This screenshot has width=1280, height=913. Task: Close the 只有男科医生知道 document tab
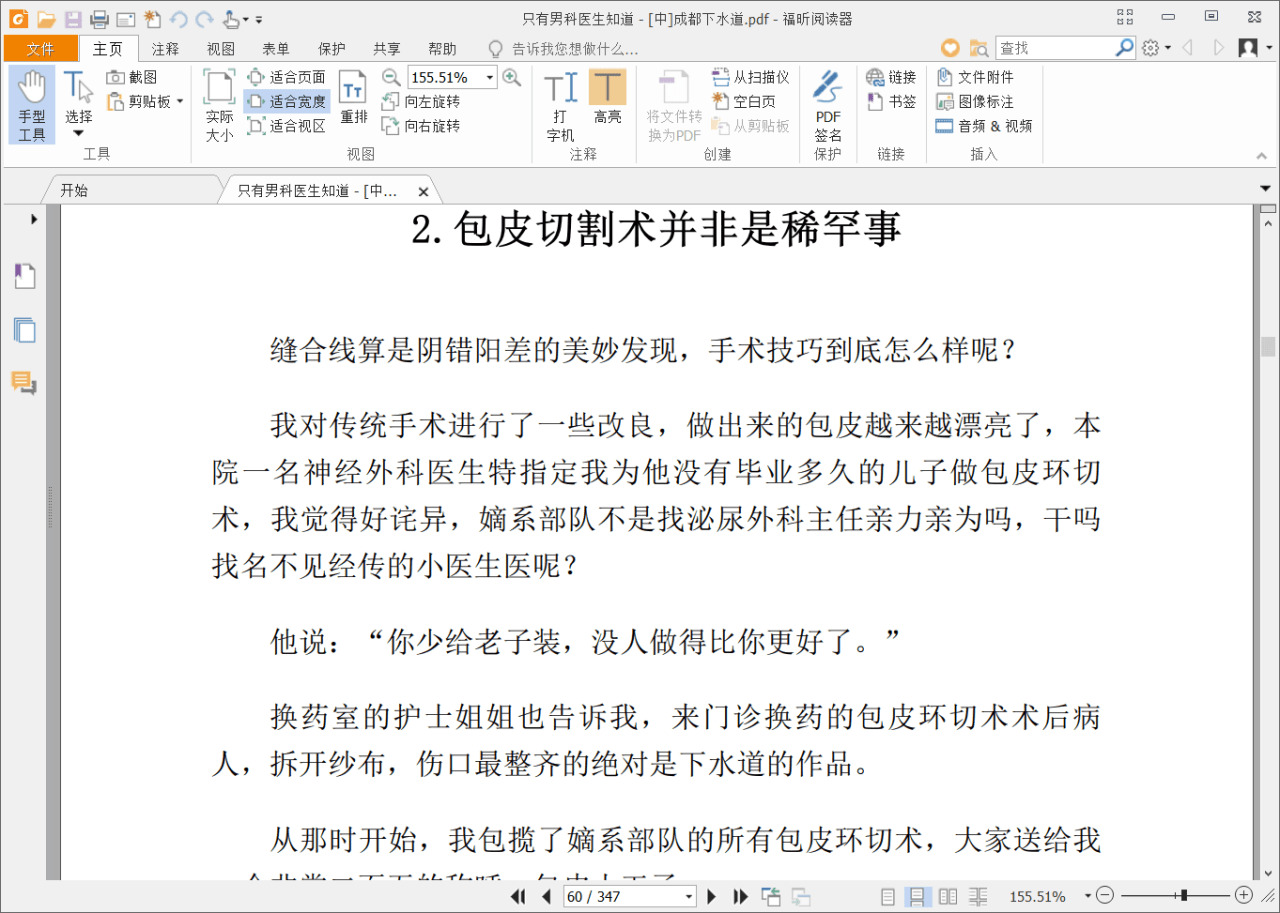(x=423, y=191)
